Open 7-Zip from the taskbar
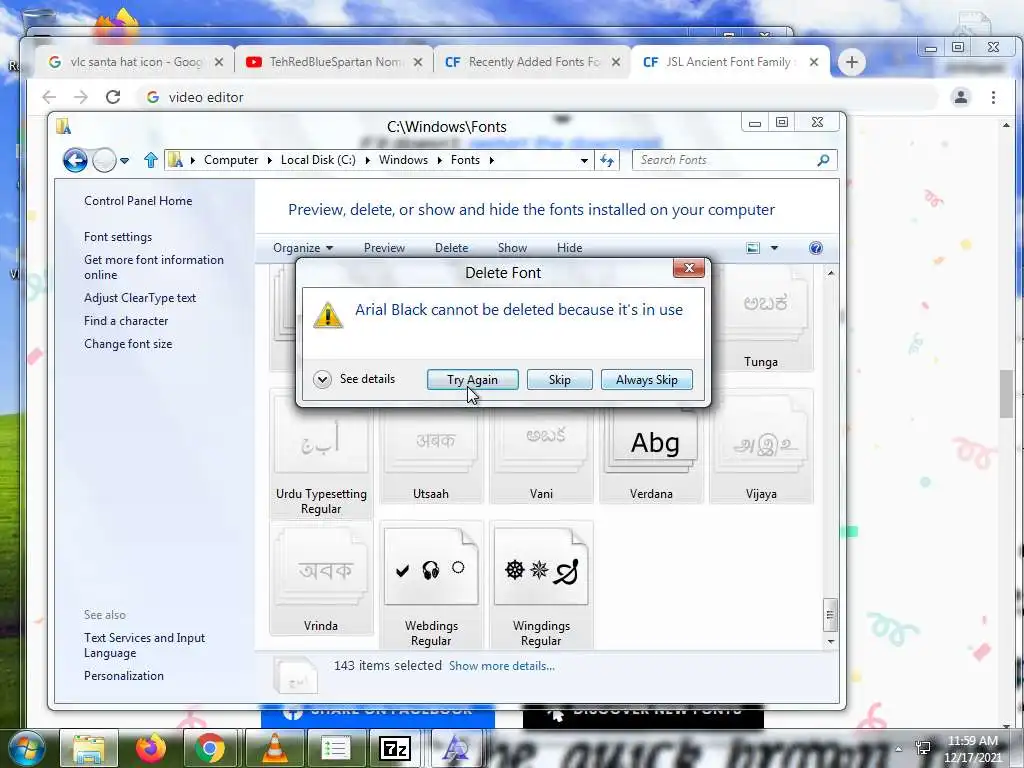The height and width of the screenshot is (768, 1024). [395, 748]
